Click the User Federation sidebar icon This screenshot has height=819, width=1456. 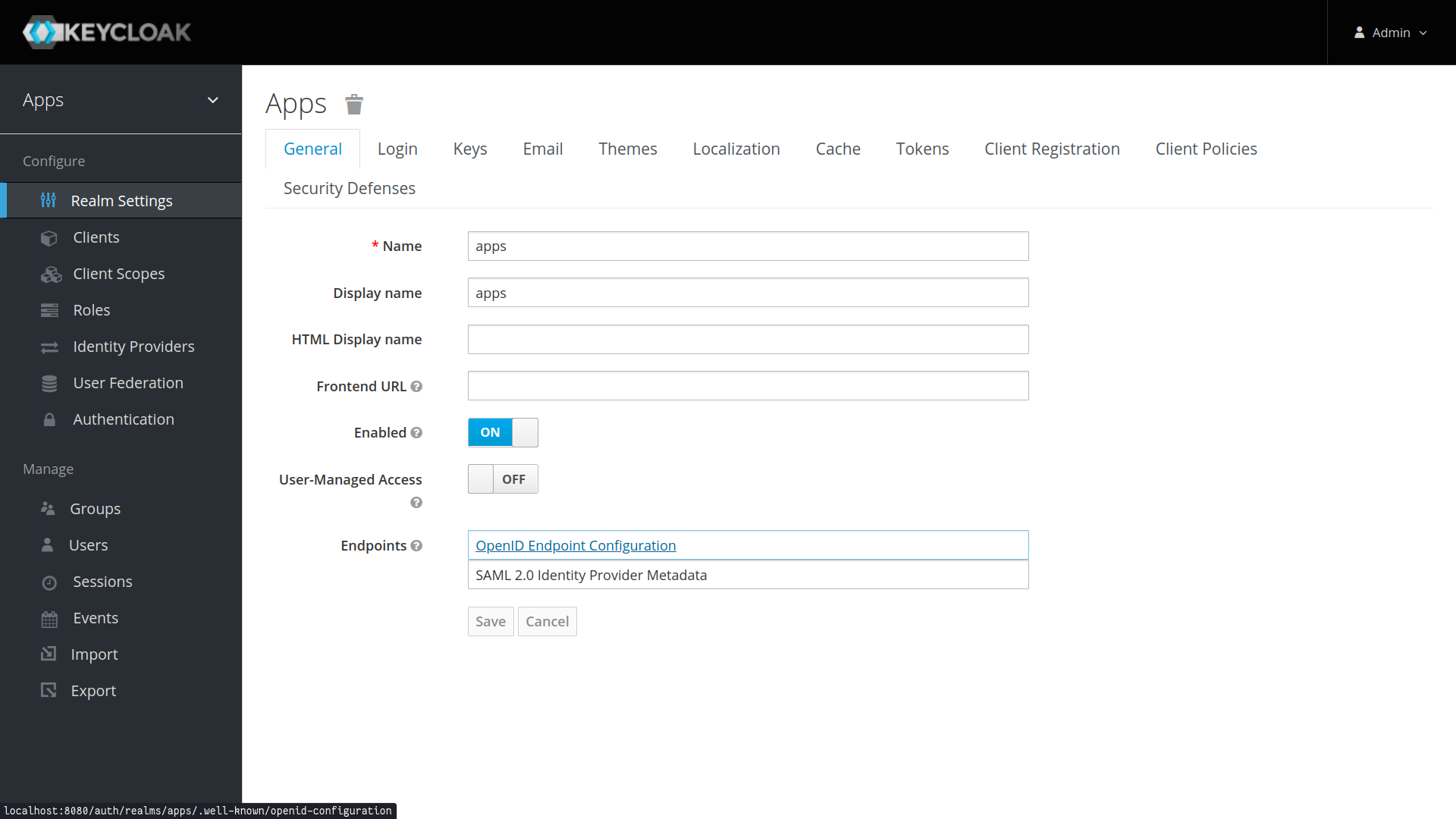49,382
